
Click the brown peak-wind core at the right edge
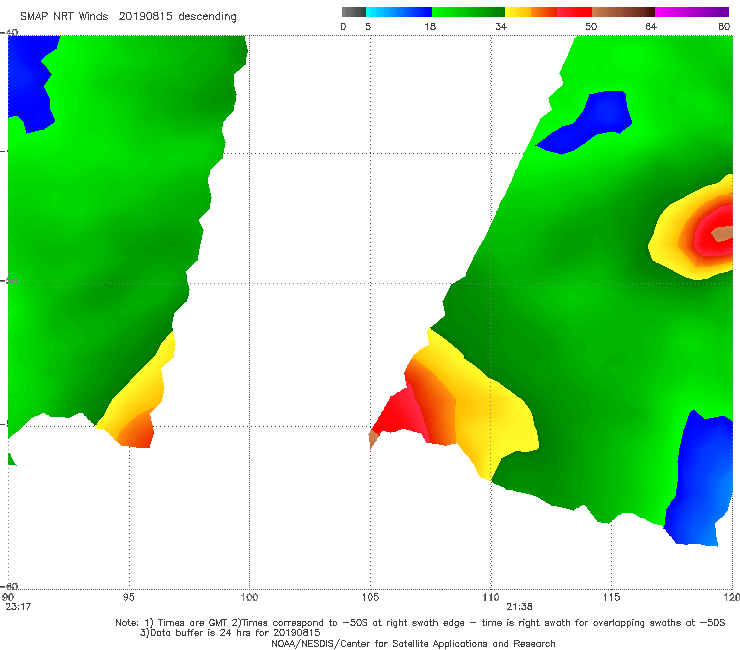click(x=723, y=233)
